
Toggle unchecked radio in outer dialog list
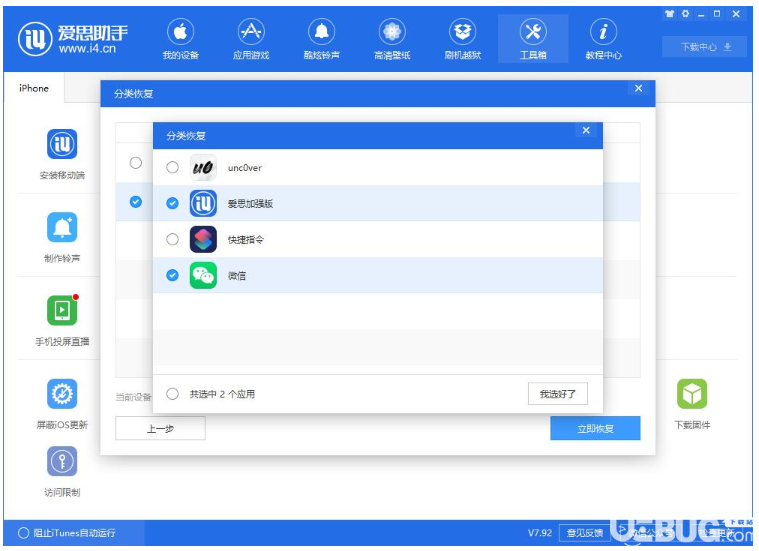click(x=136, y=163)
